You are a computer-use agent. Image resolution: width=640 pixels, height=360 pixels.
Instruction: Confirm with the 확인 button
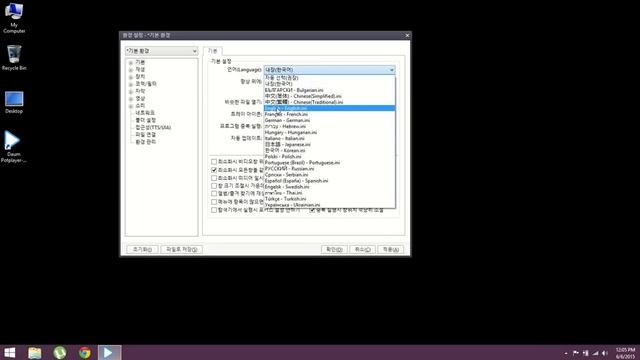point(334,249)
